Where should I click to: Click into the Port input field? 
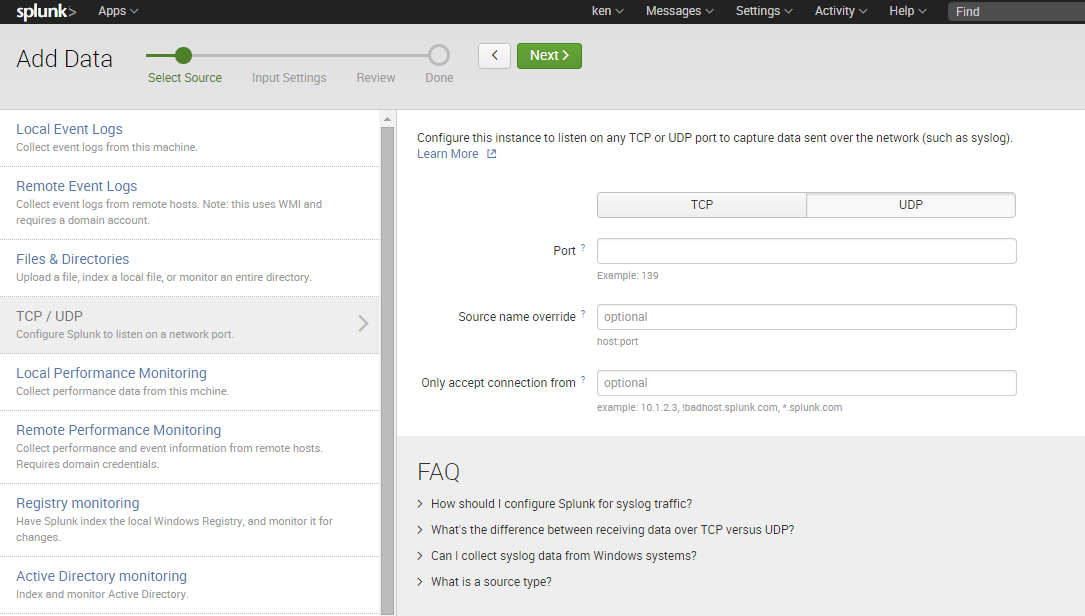click(x=806, y=251)
